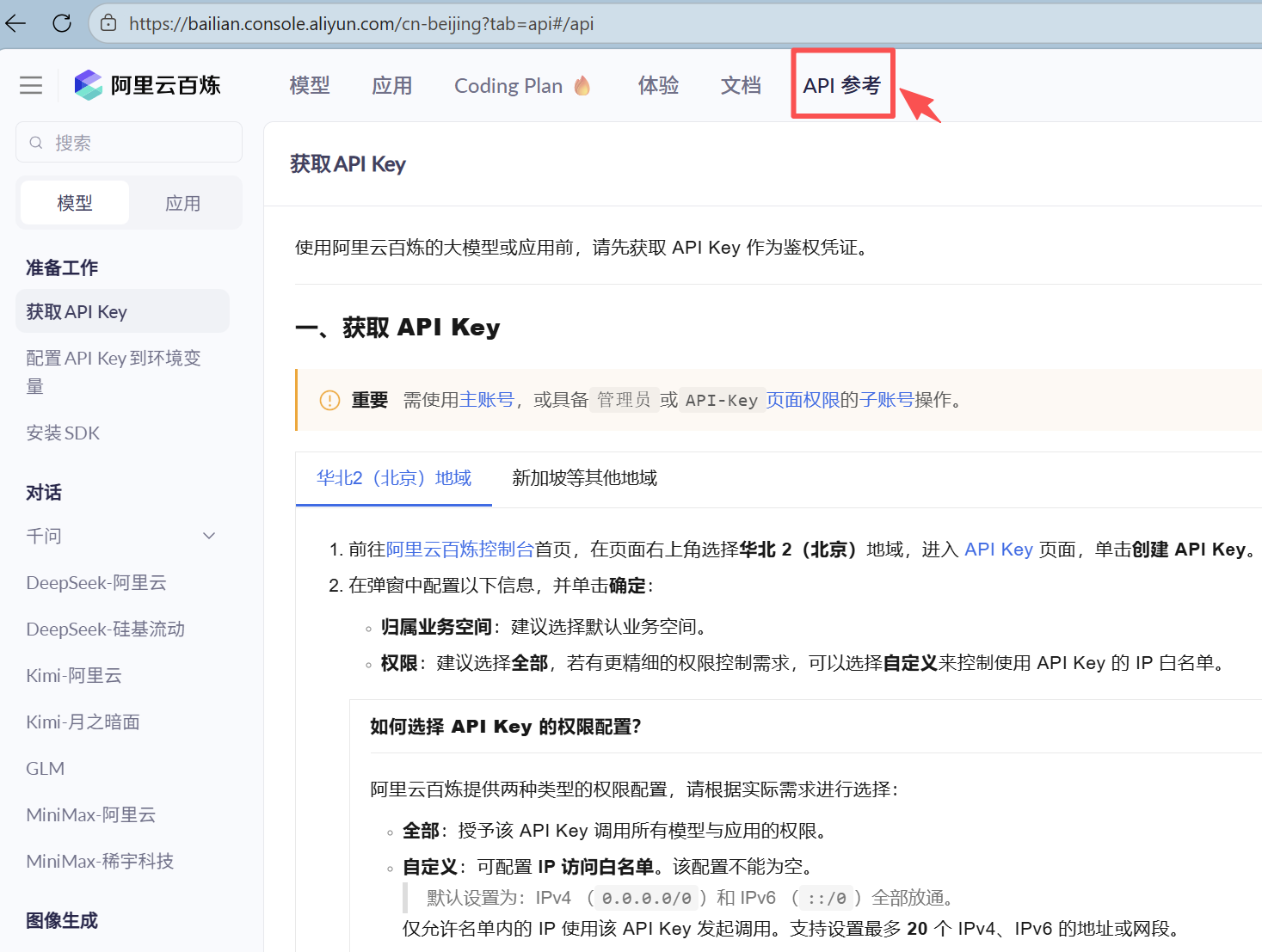
Task: Open MiniMax-稀宇科技 sidebar item
Action: coord(100,861)
